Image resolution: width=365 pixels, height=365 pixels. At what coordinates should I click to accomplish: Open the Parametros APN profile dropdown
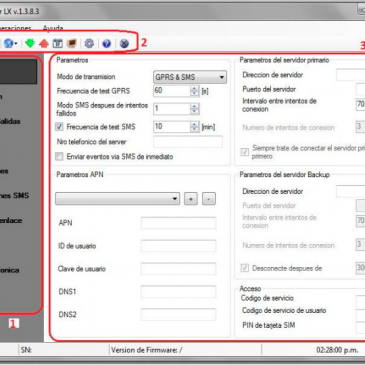click(117, 199)
